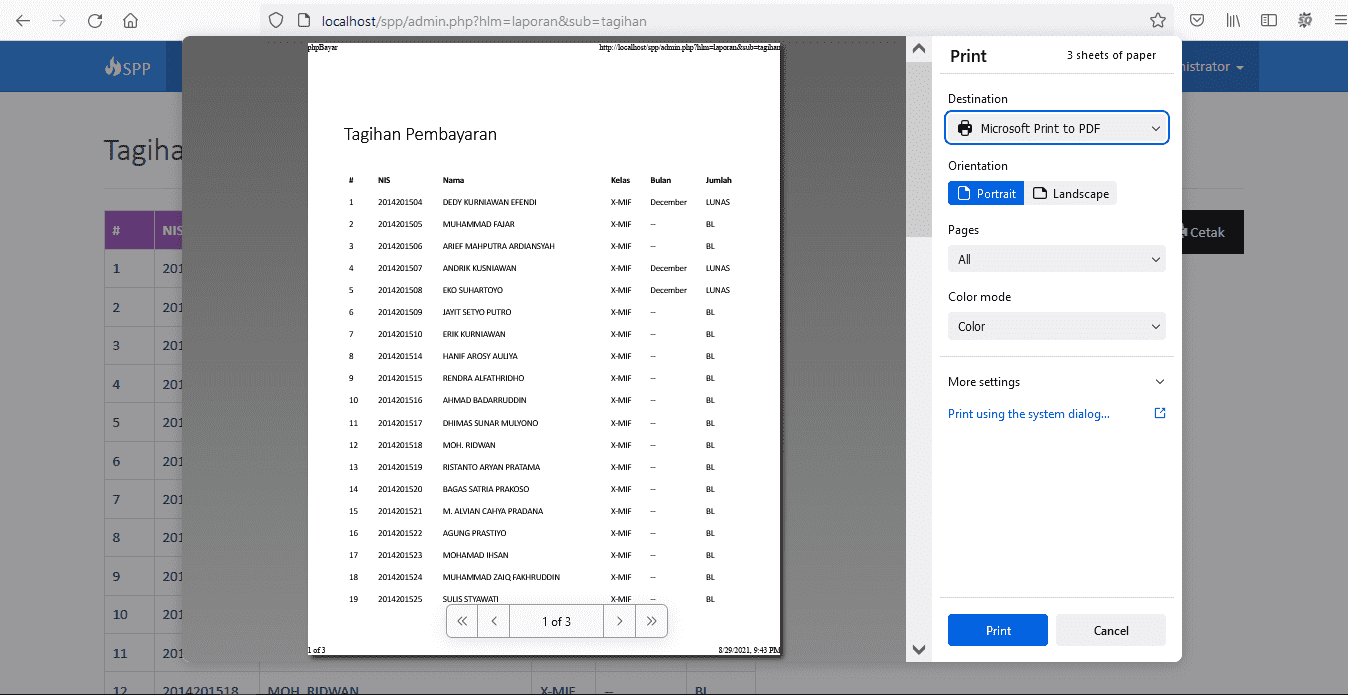This screenshot has width=1348, height=695.
Task: Jump to first preview page
Action: [x=462, y=621]
